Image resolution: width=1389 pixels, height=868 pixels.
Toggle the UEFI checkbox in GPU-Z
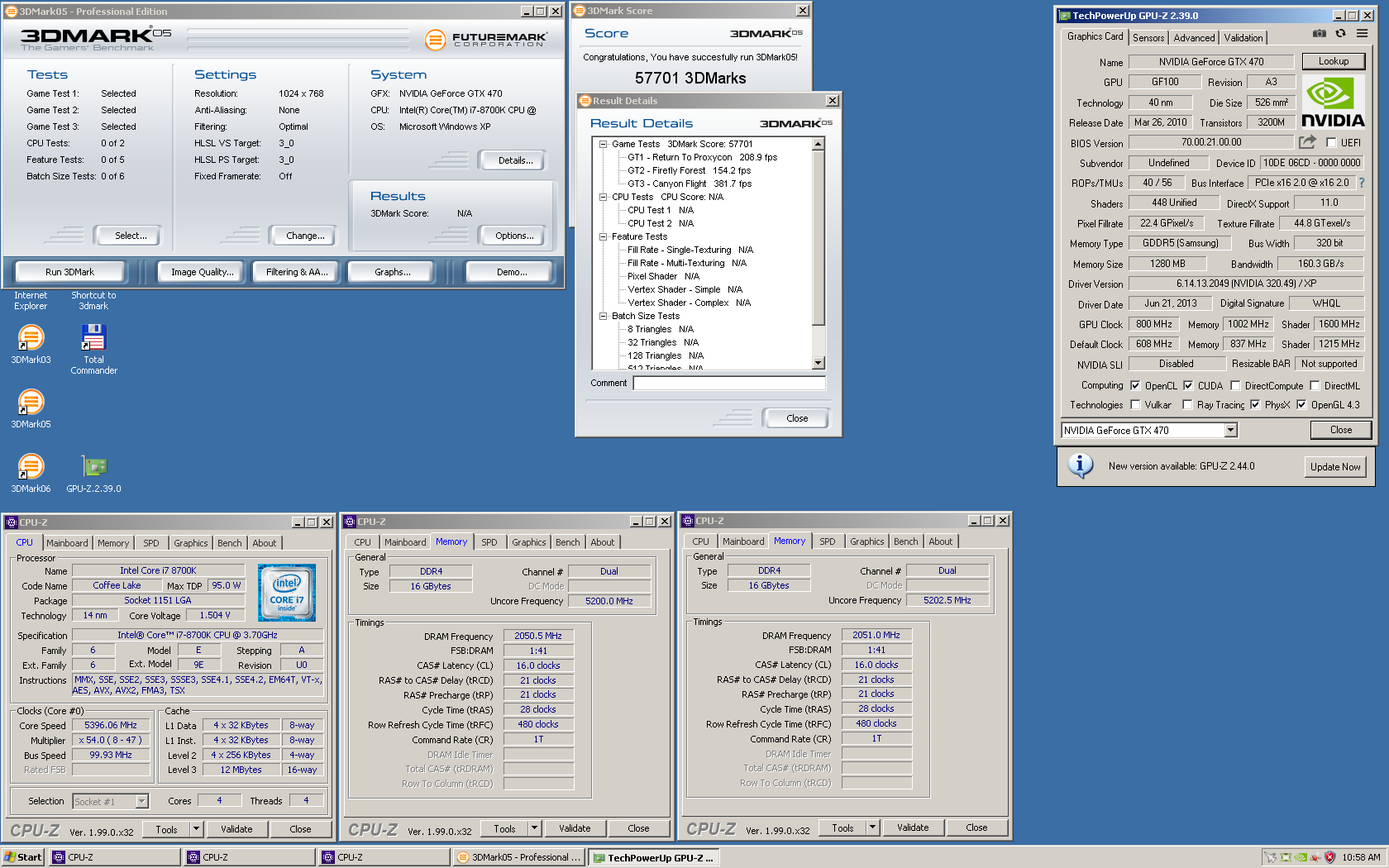[1331, 142]
